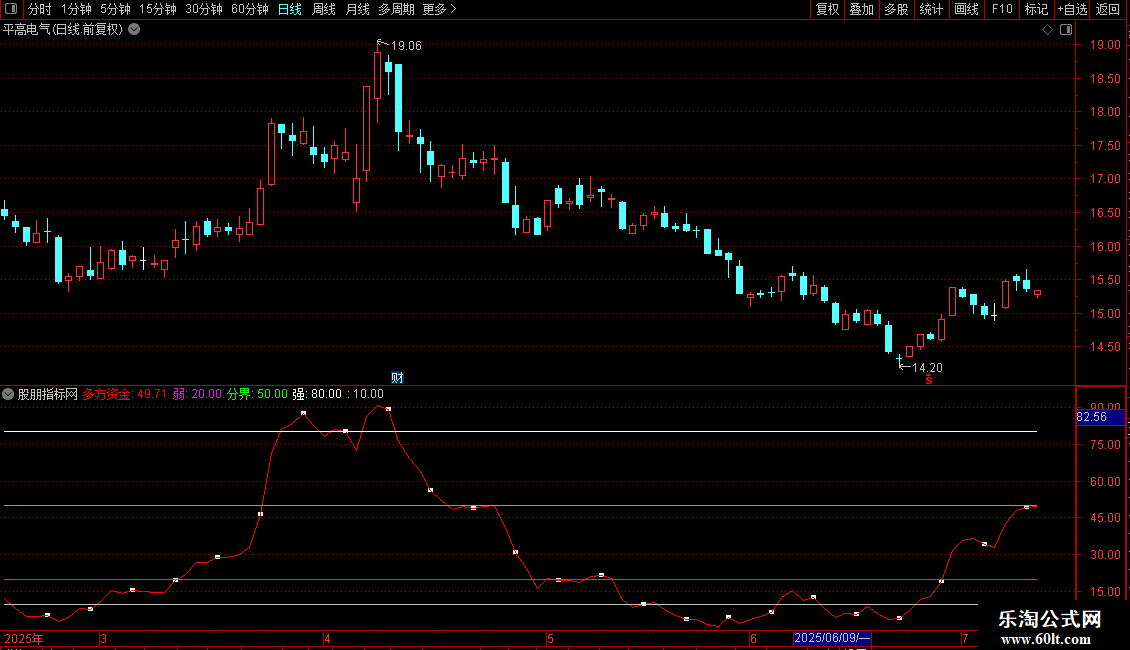
Task: Toggle the left sidebar panel icon
Action: pos(11,9)
